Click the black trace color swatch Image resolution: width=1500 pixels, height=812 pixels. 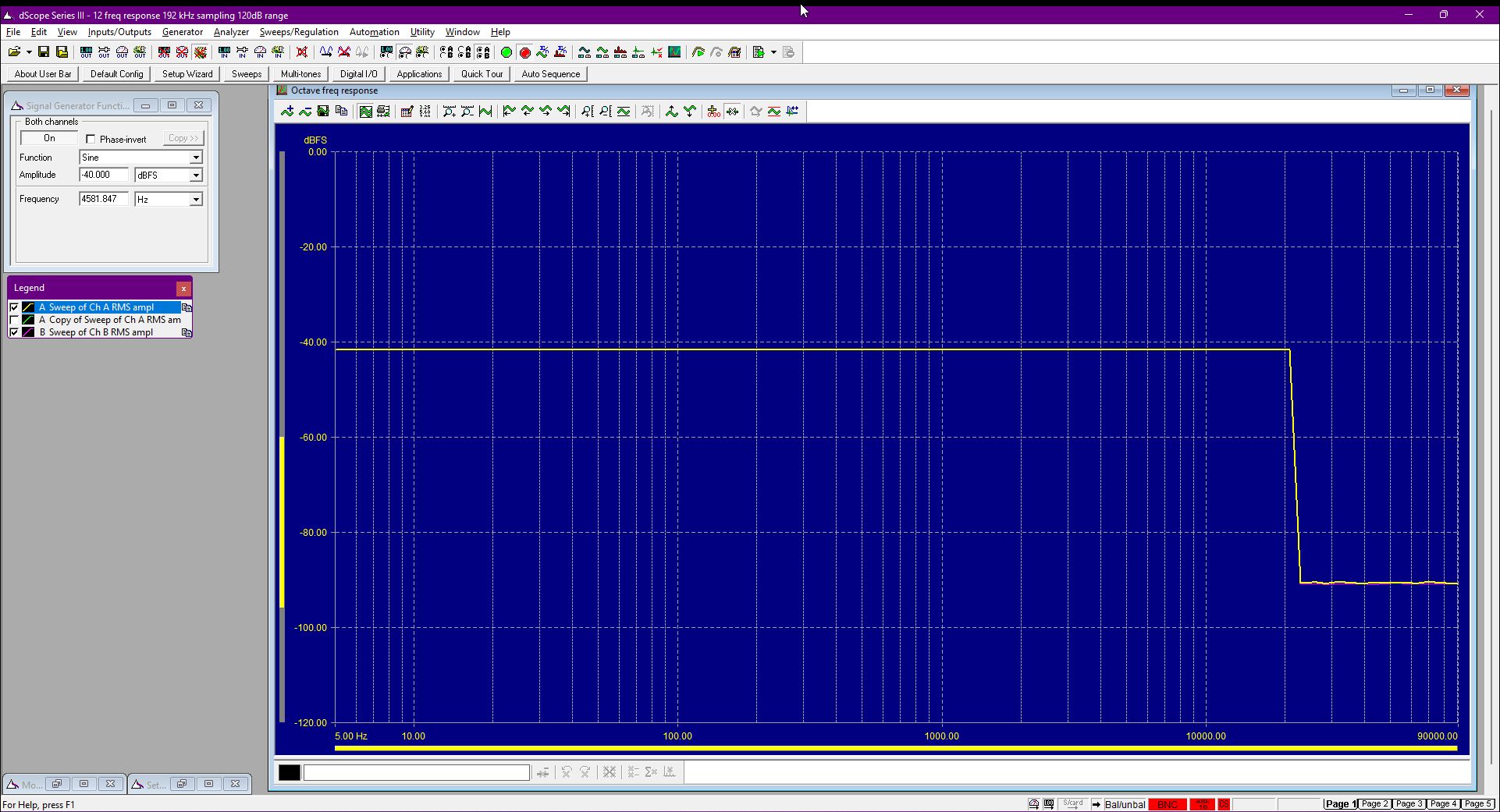tap(290, 772)
